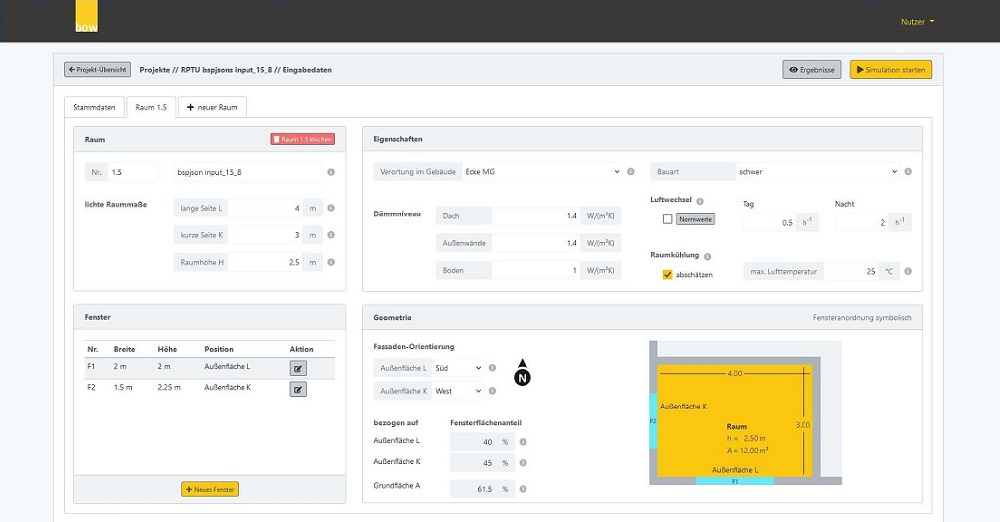Expand the Nutzer menu in top bar
Viewport: 1000px width, 522px height.
coord(917,21)
